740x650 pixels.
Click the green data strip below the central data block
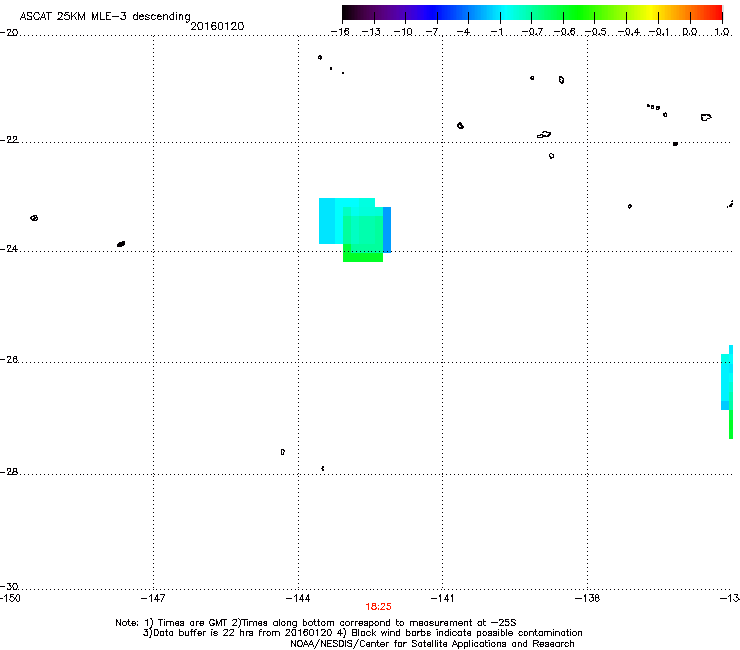point(363,257)
